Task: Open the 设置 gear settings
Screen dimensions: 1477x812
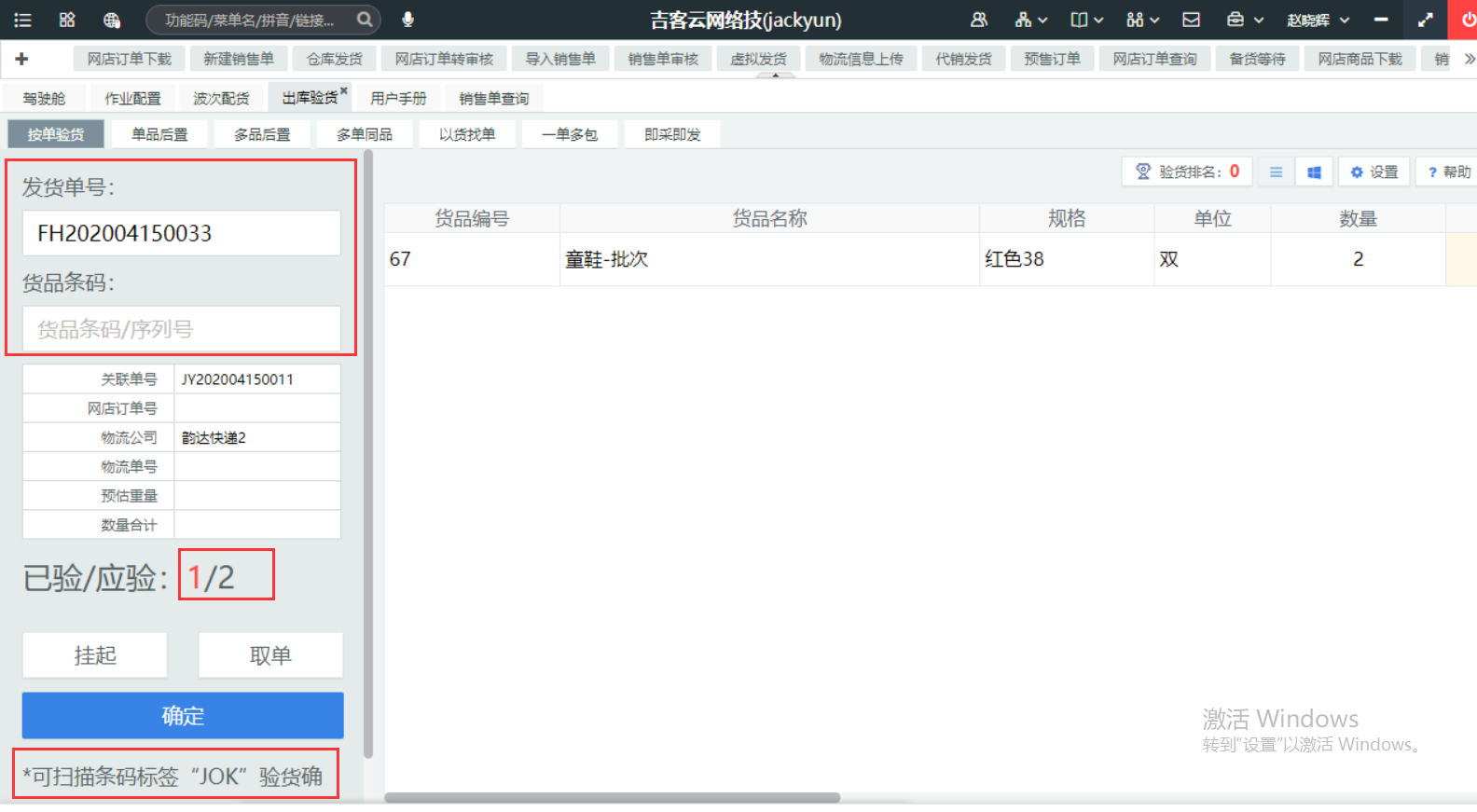Action: click(1374, 172)
